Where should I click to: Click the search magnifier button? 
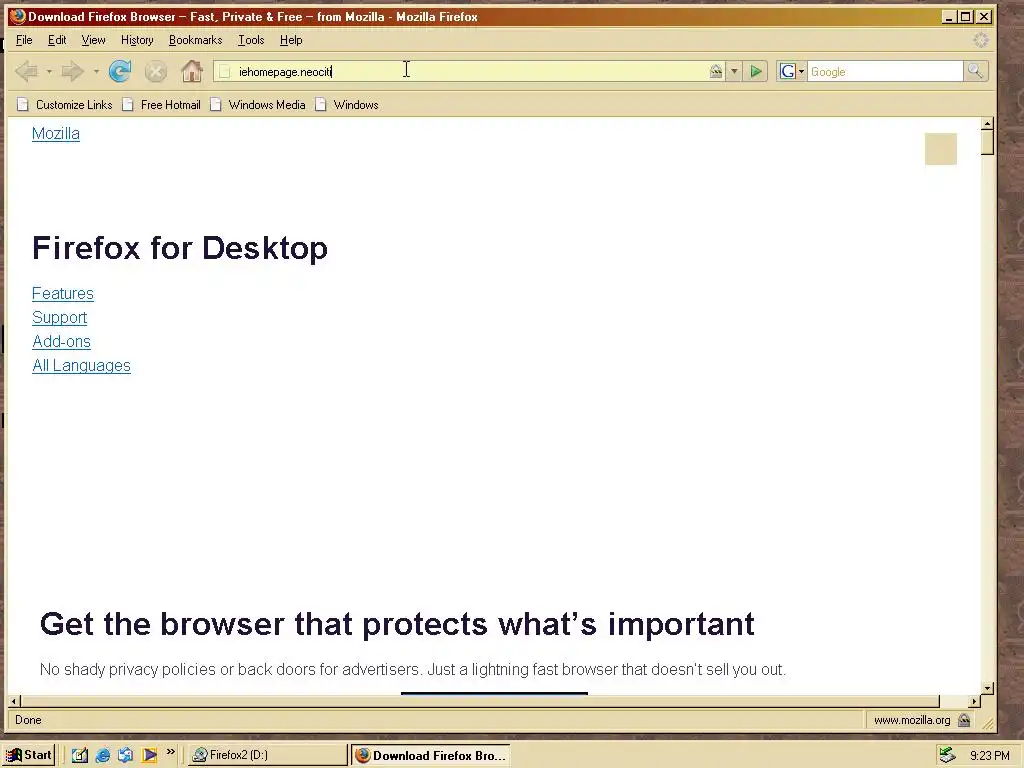[x=976, y=71]
